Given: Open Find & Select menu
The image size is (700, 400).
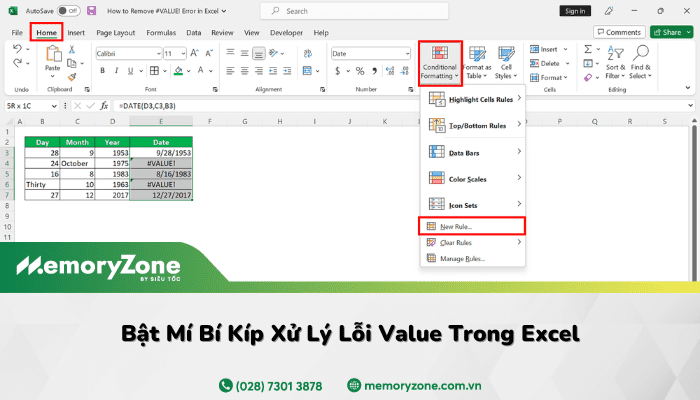Looking at the screenshot, I should 641,62.
